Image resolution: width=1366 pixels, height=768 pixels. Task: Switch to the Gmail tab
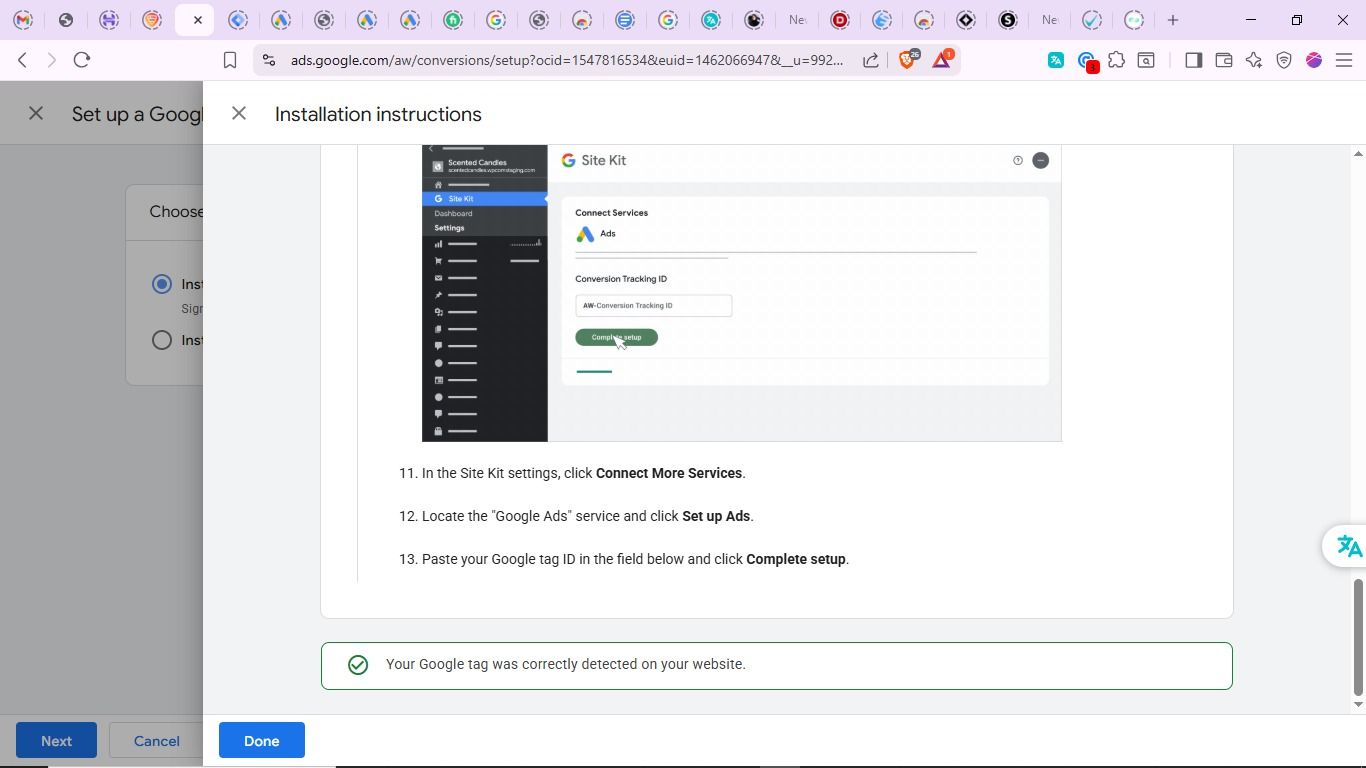23,20
